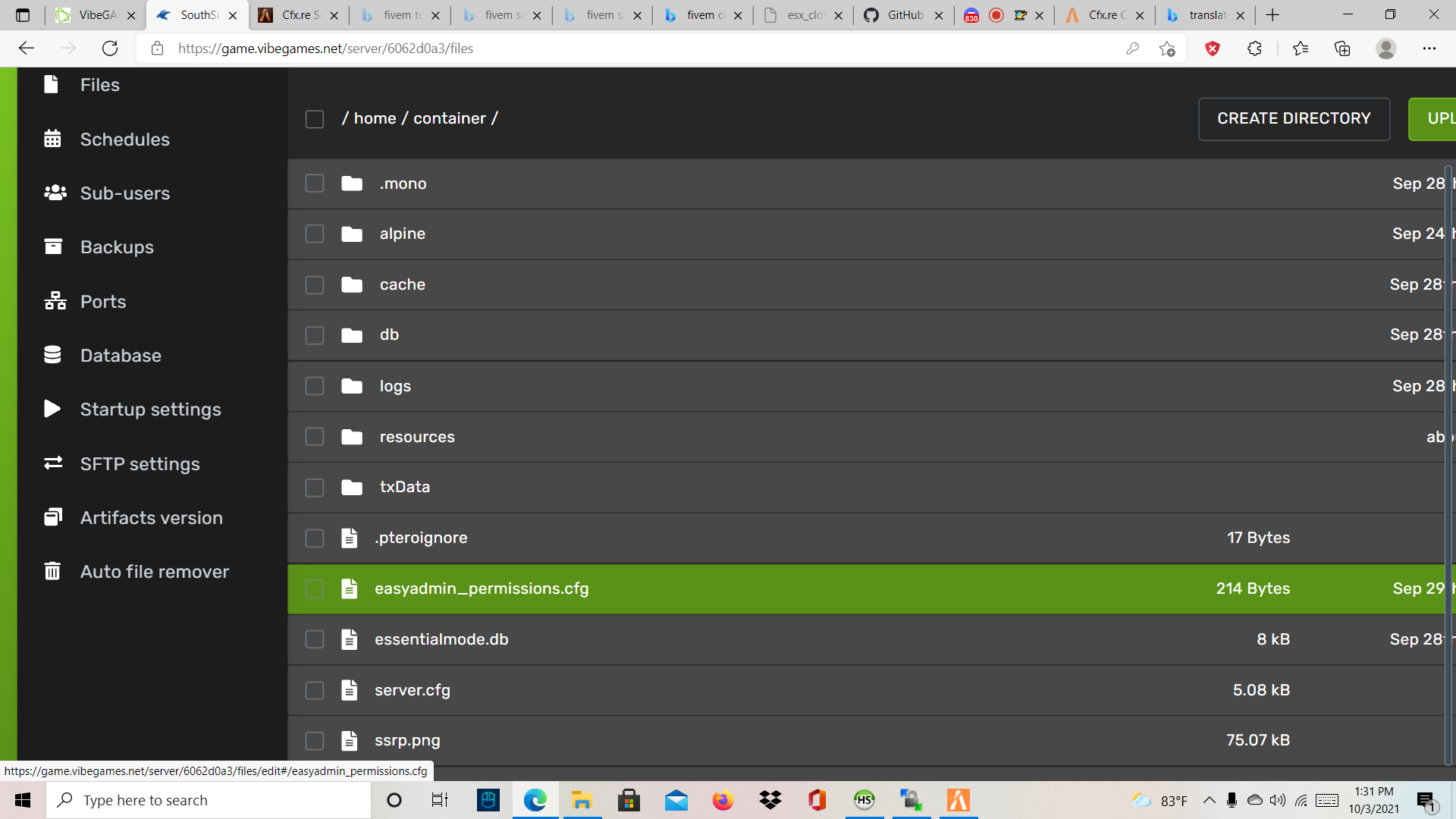
Task: Open the resources folder icon
Action: [352, 437]
